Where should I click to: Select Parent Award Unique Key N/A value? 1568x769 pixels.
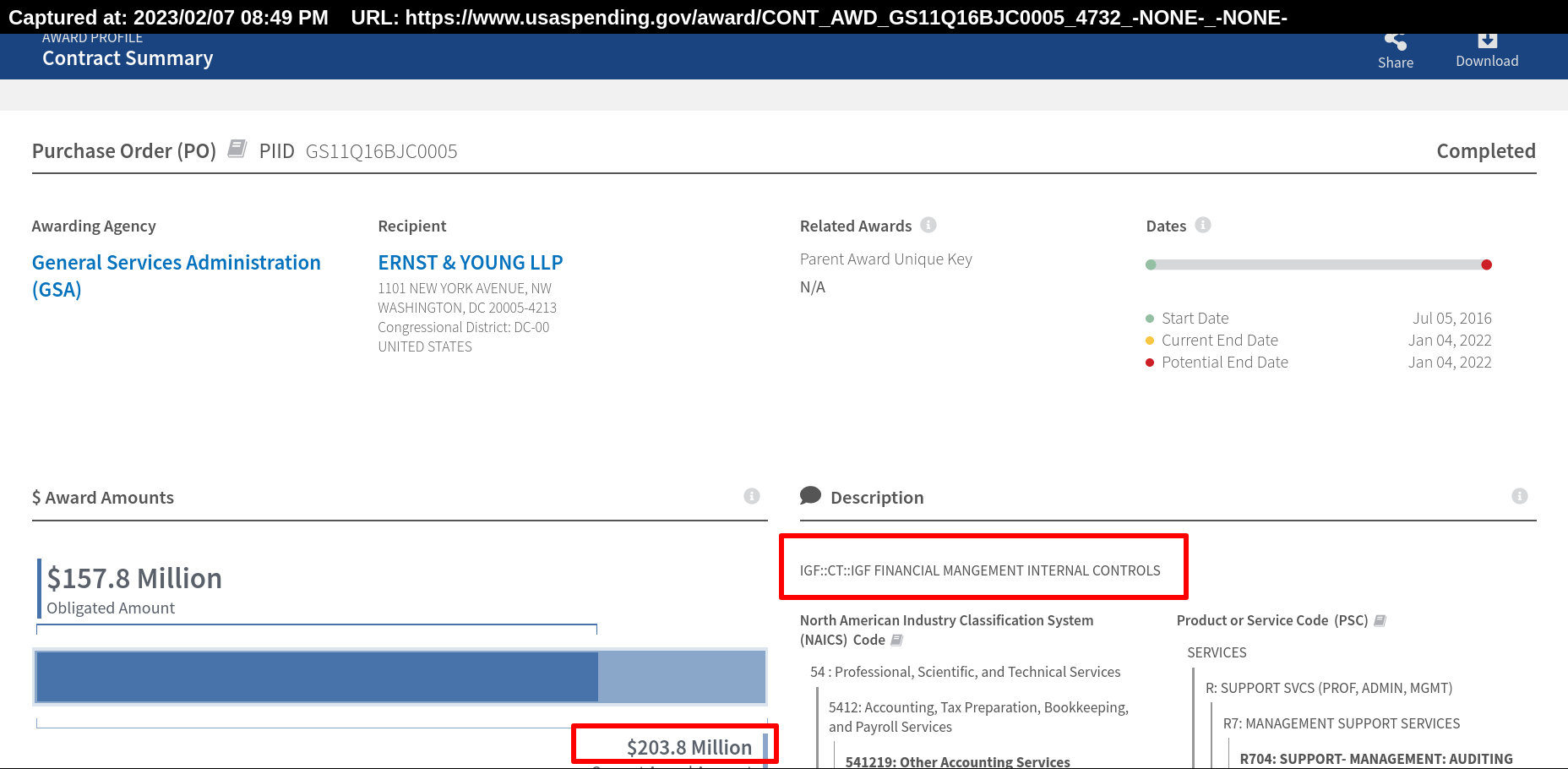point(813,287)
